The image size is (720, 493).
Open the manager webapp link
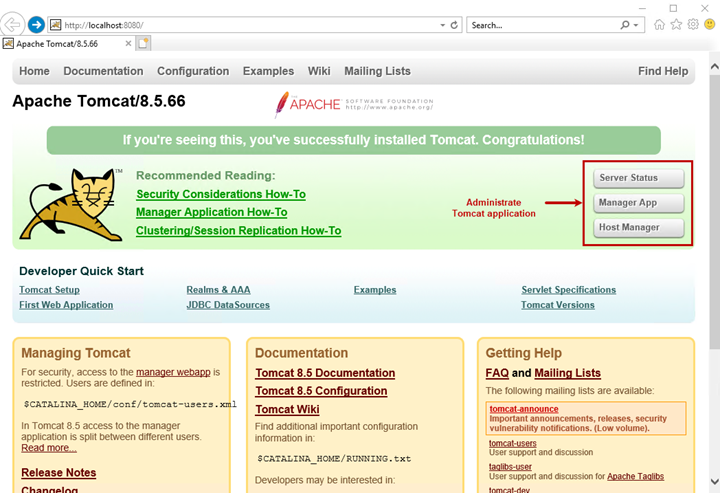coord(173,372)
